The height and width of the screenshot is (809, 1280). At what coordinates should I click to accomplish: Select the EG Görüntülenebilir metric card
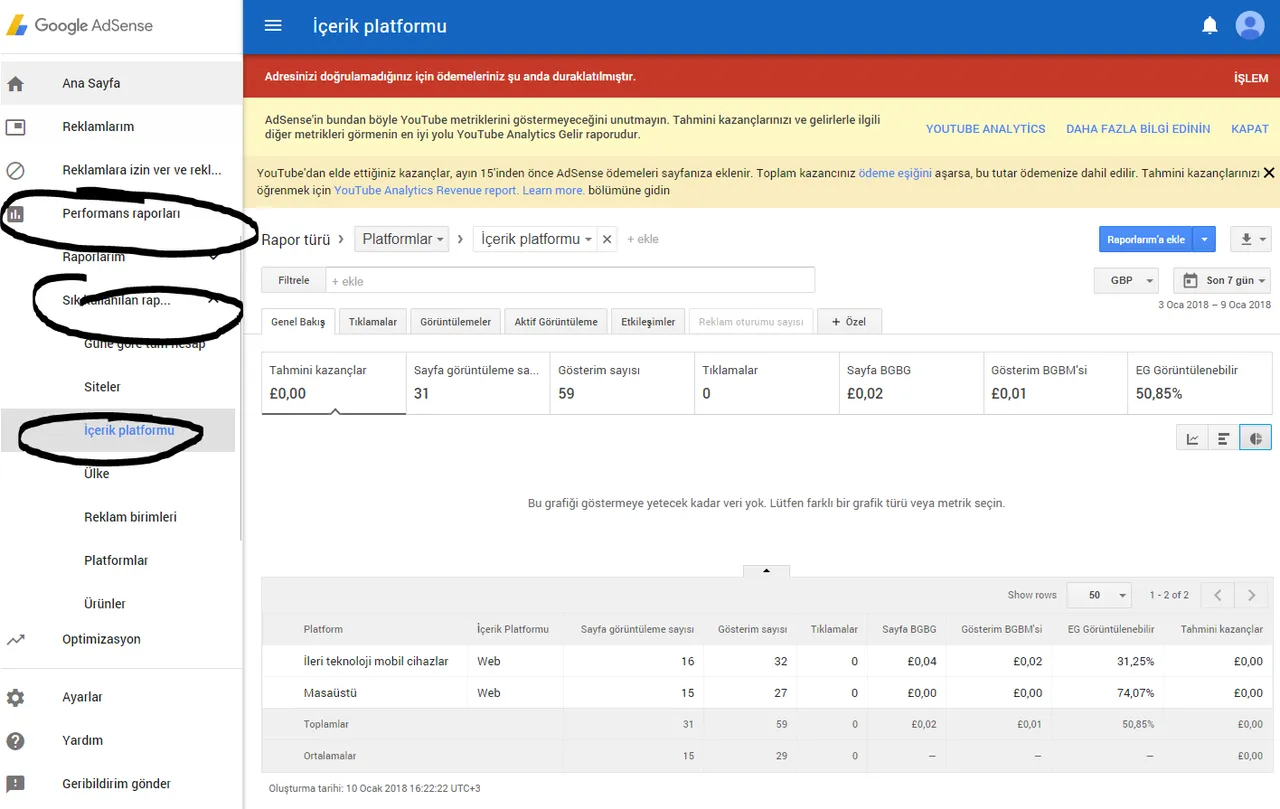(x=1200, y=382)
